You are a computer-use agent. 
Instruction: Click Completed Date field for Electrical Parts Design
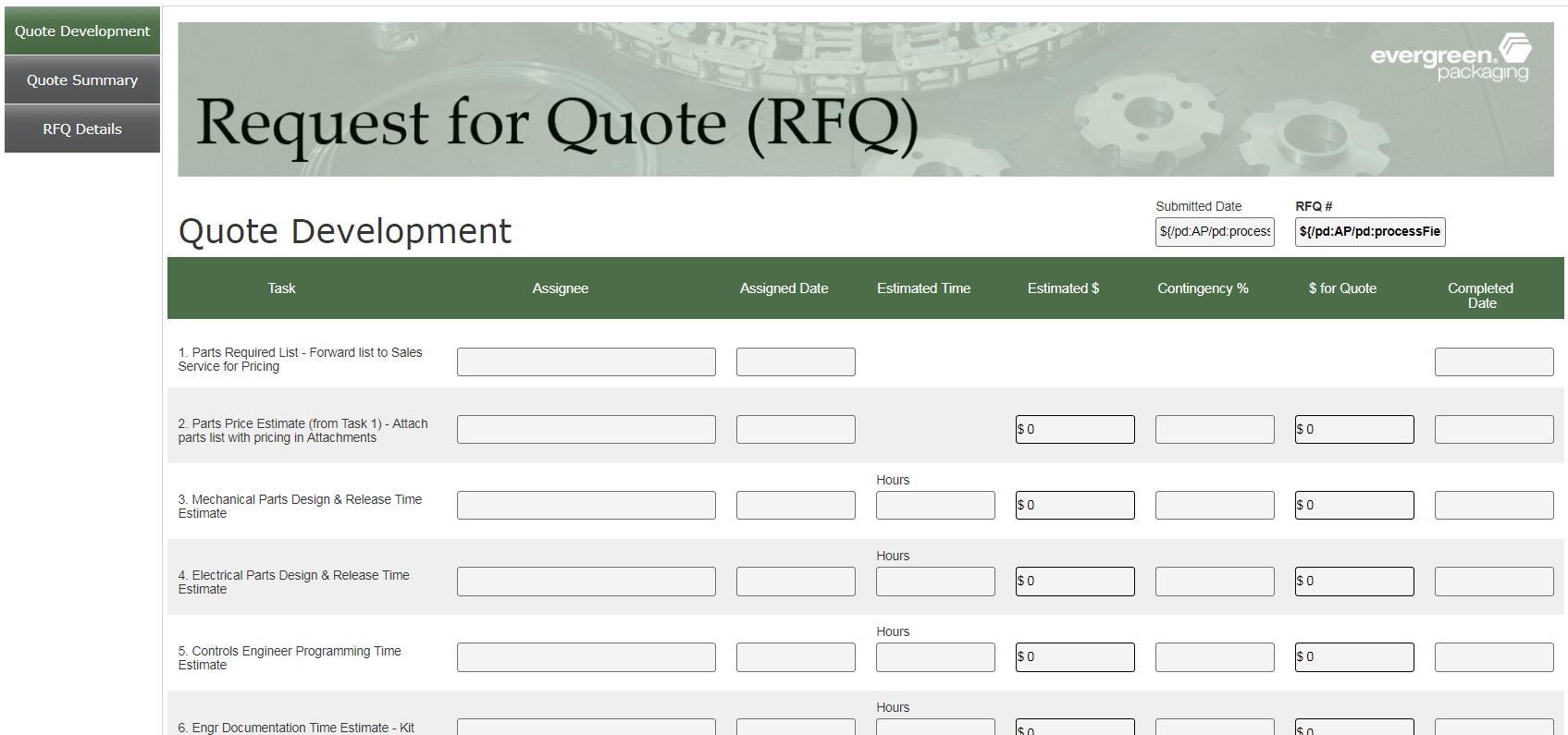point(1493,582)
